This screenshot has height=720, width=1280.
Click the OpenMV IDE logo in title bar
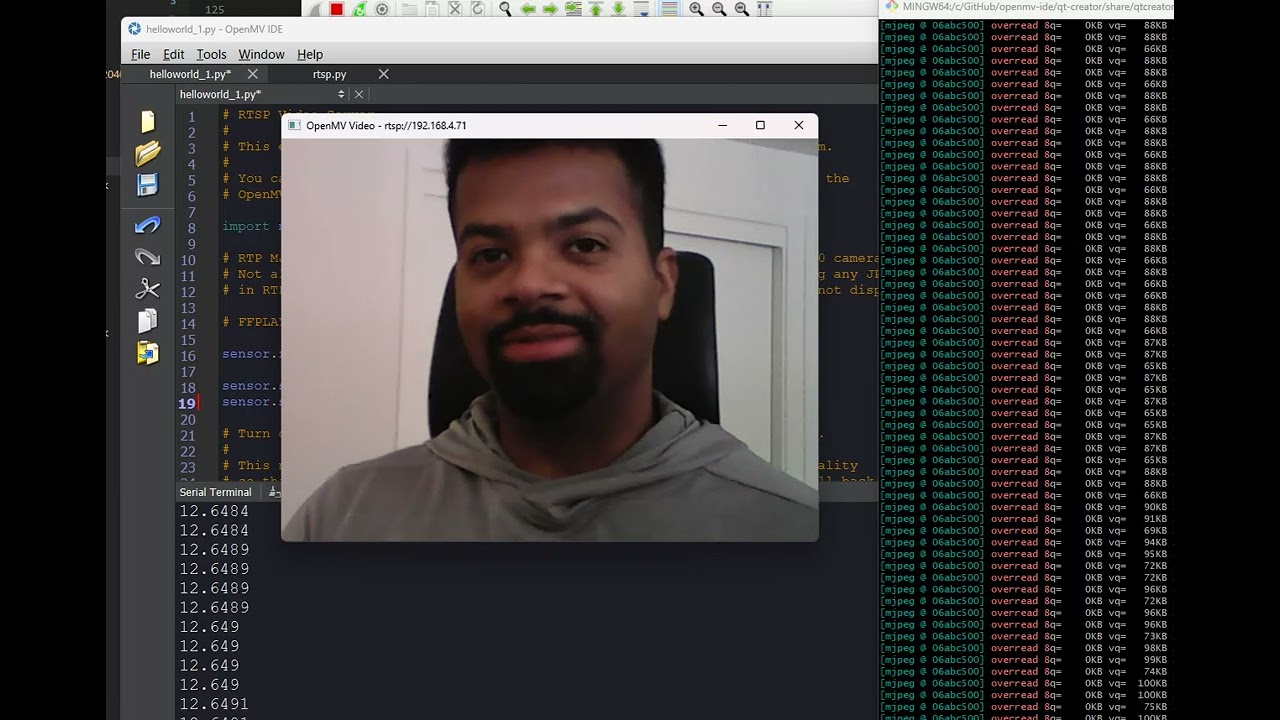tap(135, 29)
